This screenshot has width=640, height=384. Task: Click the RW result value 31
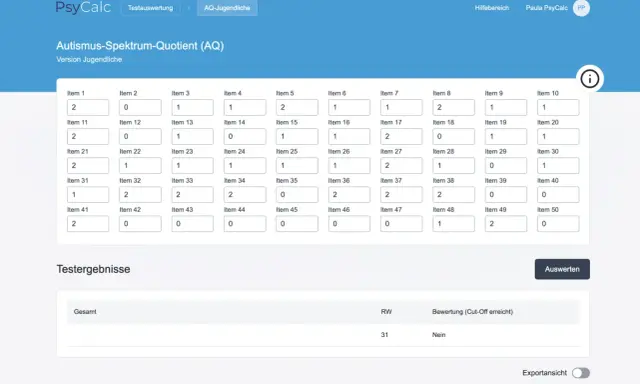pos(384,335)
